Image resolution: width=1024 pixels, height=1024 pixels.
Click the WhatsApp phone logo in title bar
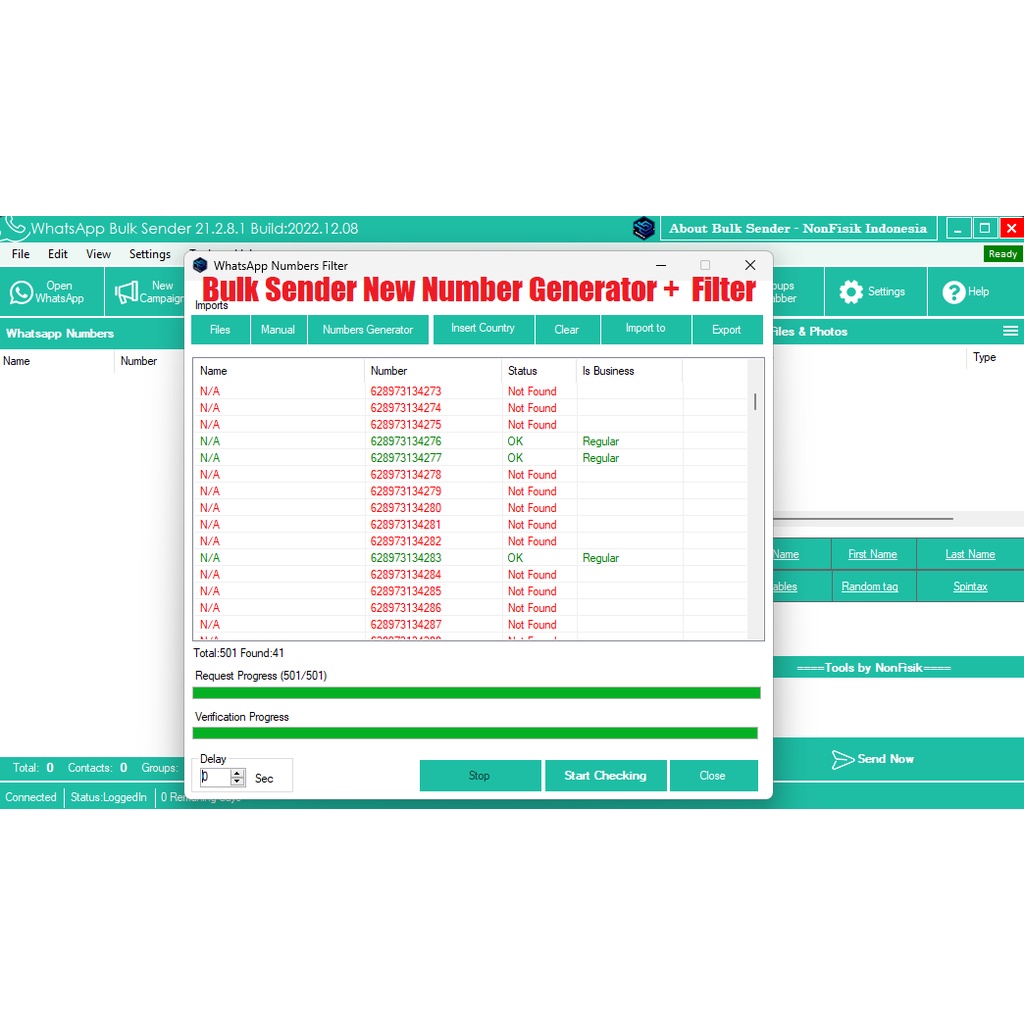(x=14, y=228)
